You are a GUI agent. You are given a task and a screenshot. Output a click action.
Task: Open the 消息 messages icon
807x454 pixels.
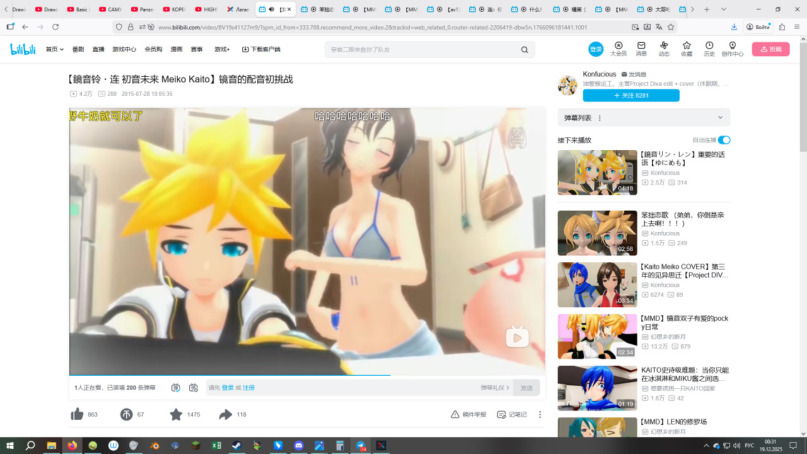coord(641,49)
